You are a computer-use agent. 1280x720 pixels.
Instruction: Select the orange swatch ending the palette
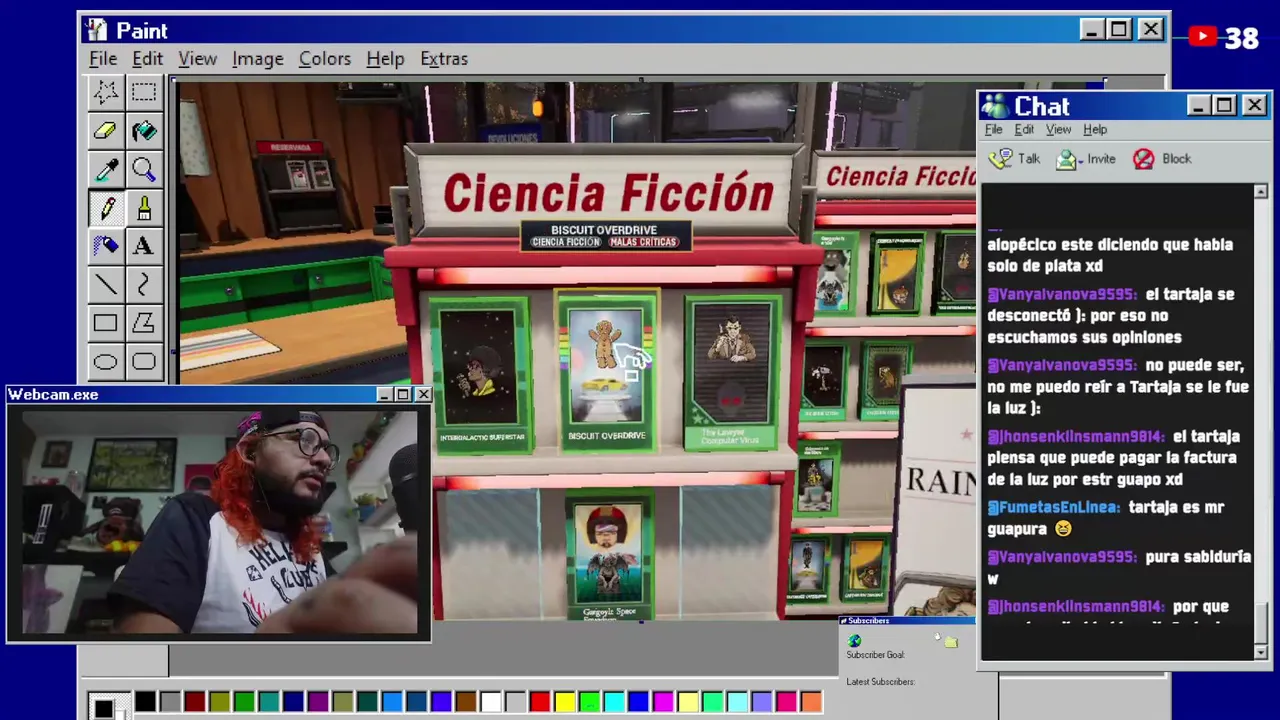(811, 702)
